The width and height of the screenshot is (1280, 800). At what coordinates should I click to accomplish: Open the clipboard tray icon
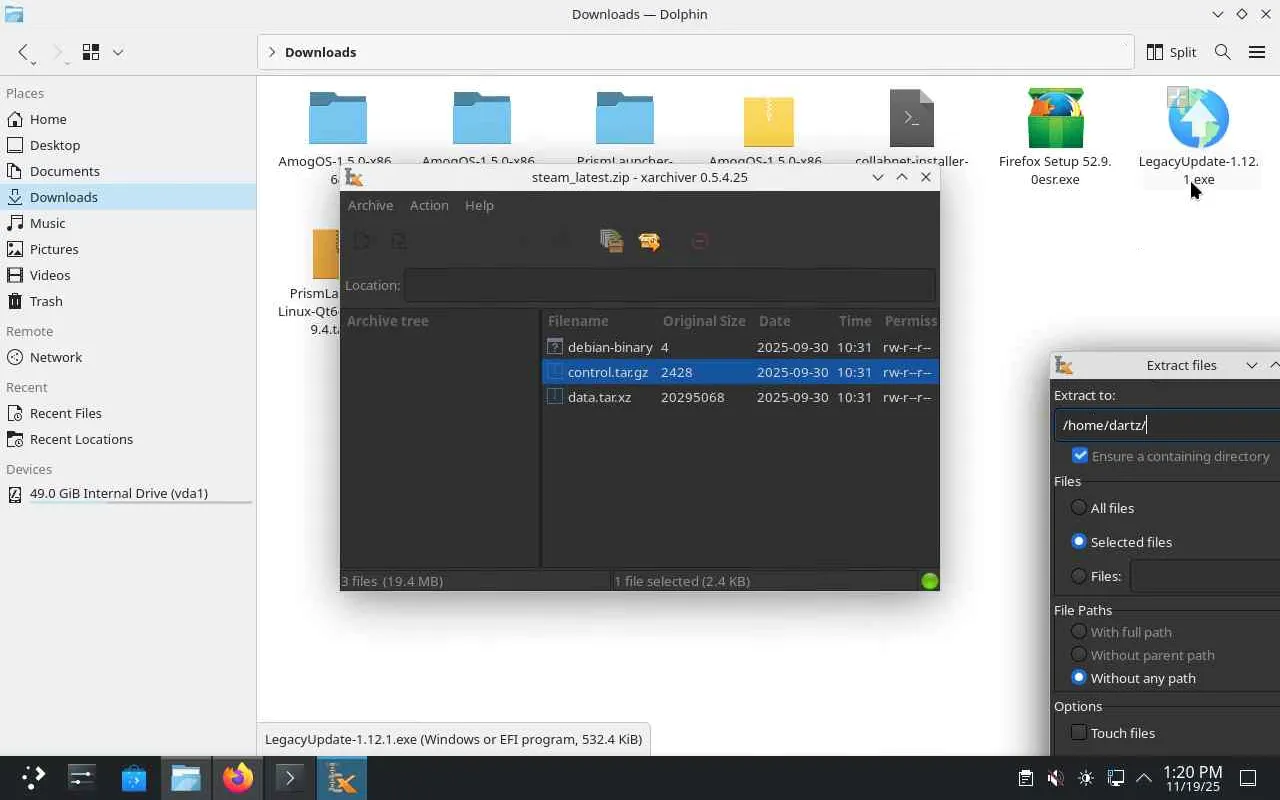click(x=1025, y=778)
